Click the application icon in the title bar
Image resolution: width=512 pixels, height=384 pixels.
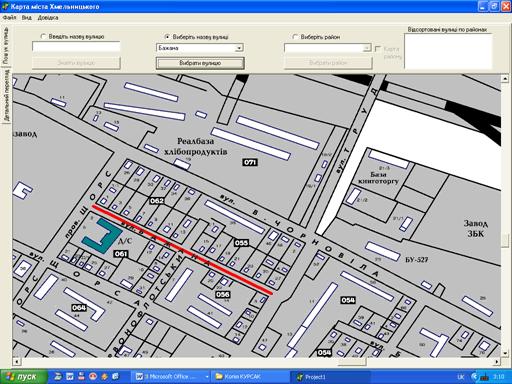point(5,6)
